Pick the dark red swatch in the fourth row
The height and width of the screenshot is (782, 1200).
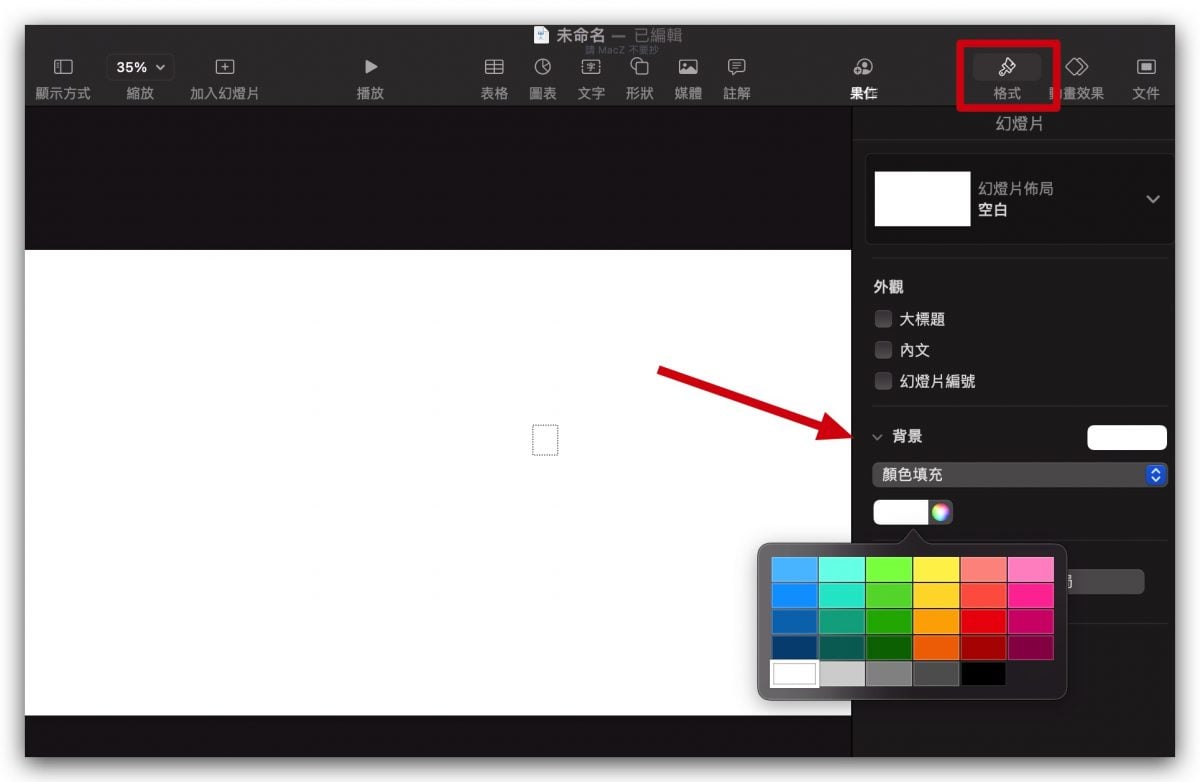pos(983,647)
